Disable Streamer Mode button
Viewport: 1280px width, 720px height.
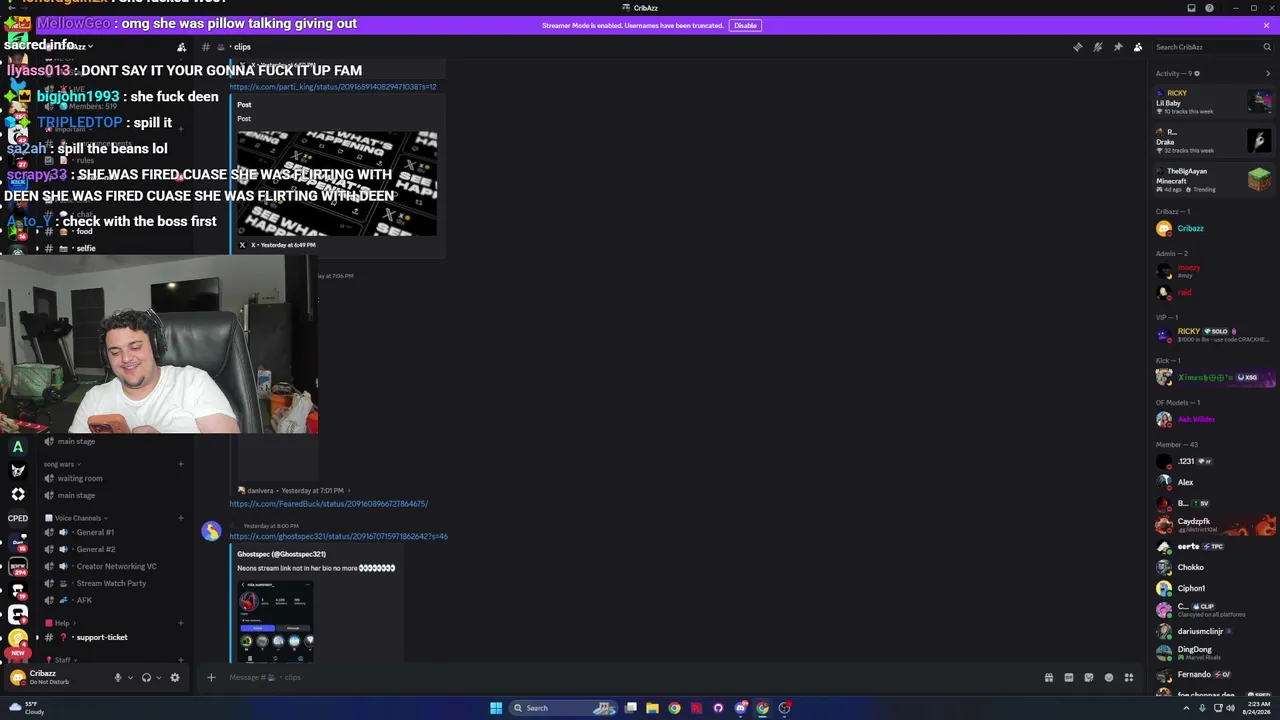(745, 25)
